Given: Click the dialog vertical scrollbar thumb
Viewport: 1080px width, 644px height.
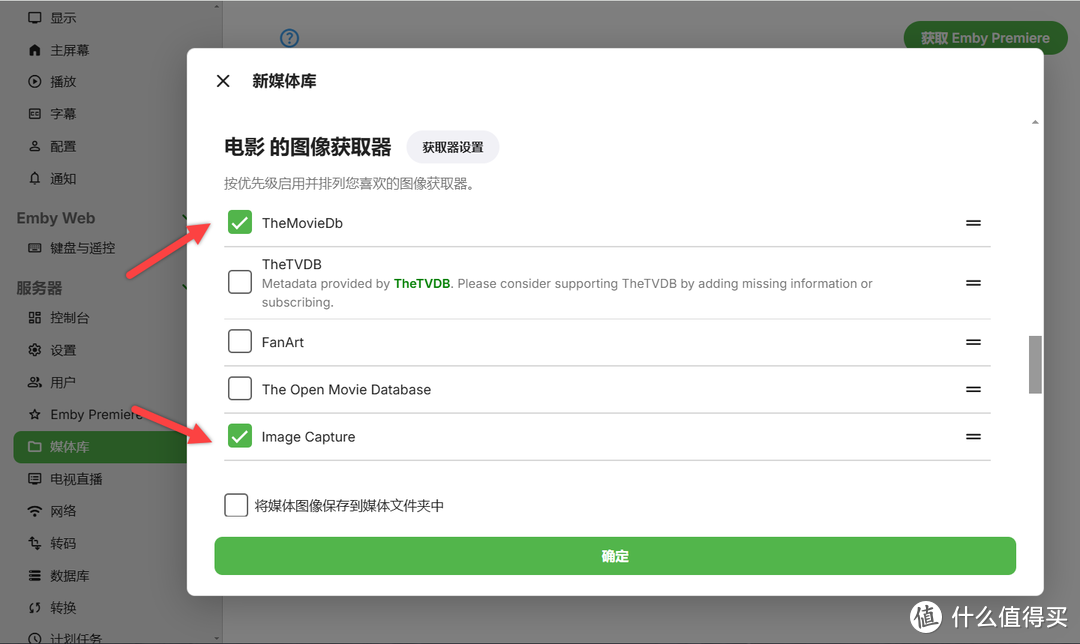Looking at the screenshot, I should 1035,364.
